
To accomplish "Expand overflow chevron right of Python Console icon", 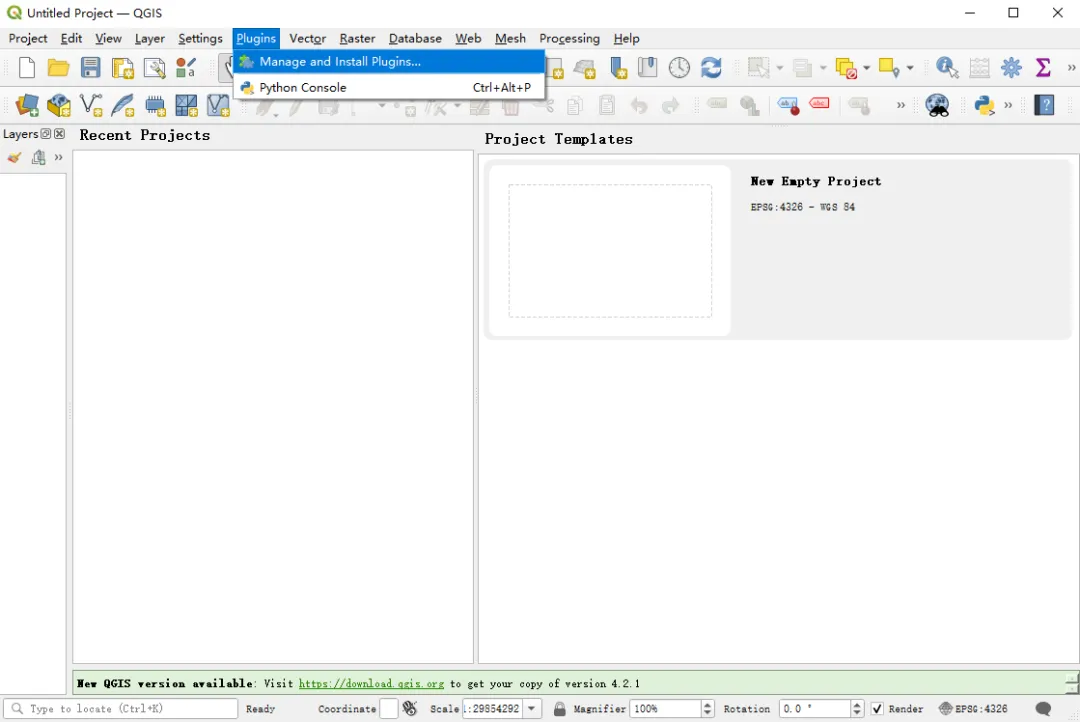I will pyautogui.click(x=1008, y=105).
